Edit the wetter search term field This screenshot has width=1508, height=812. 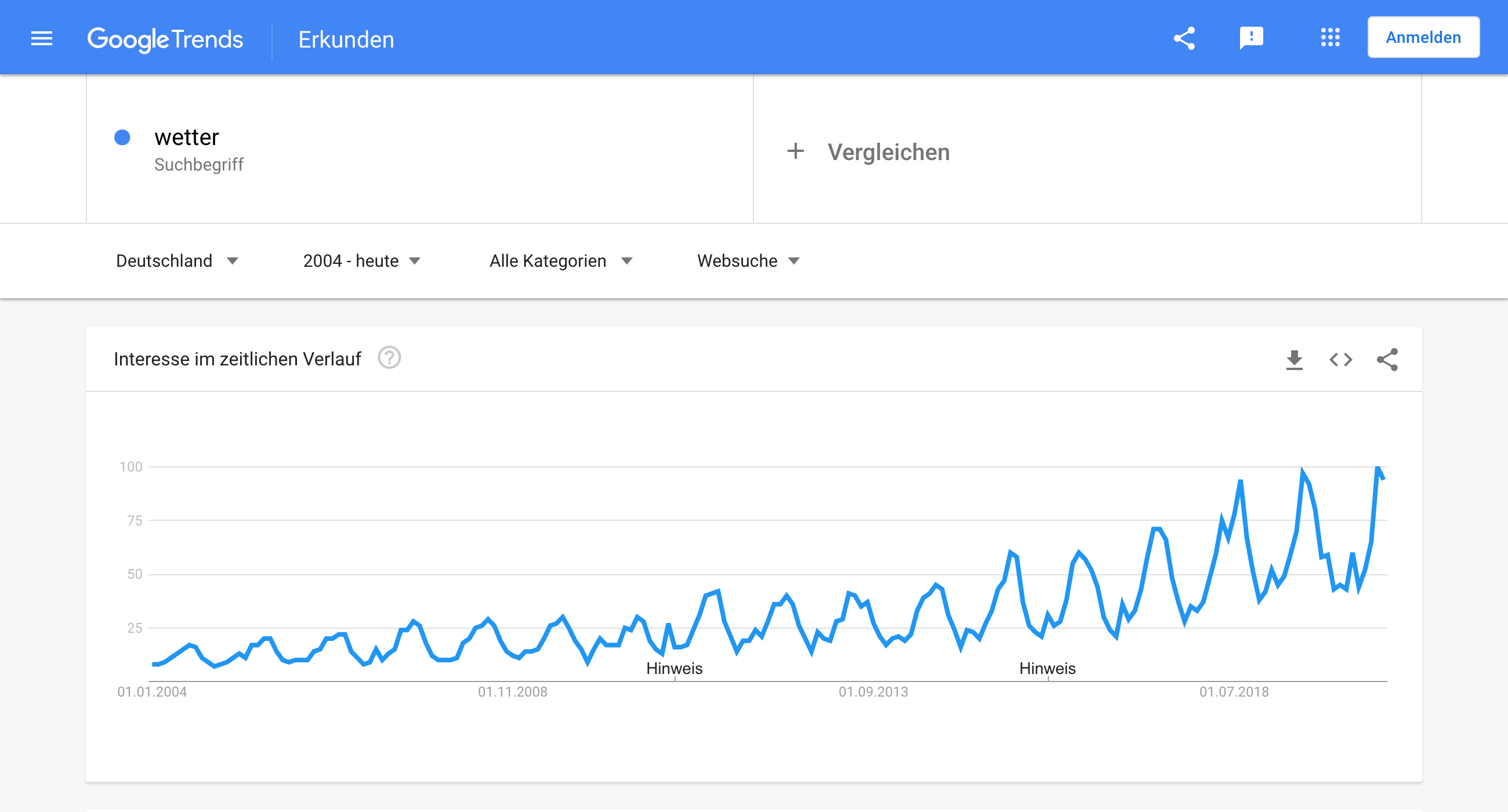(x=186, y=137)
